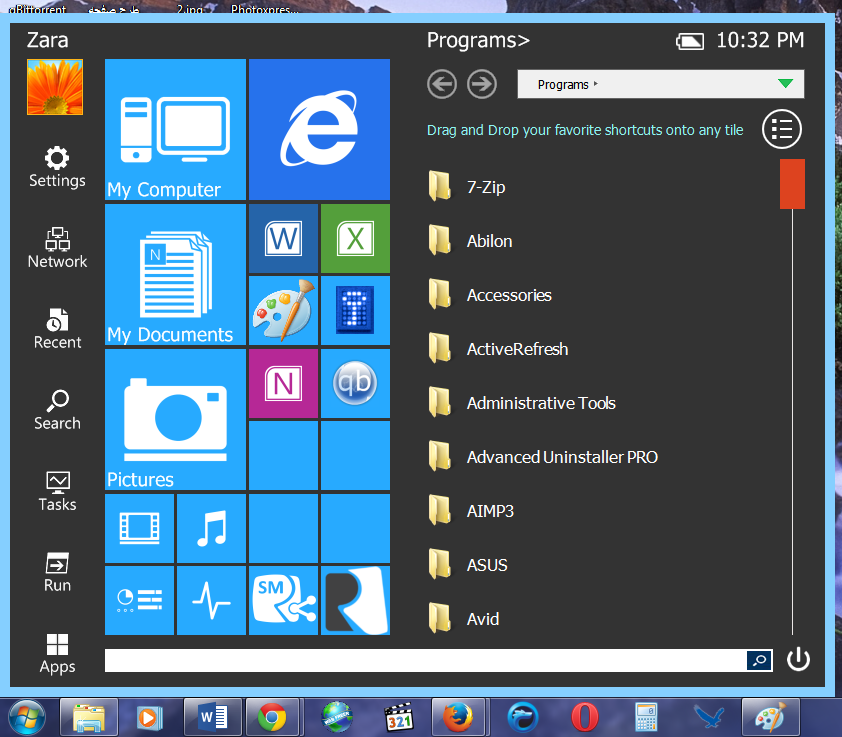Viewport: 842px width, 737px height.
Task: Open the My Computer tile
Action: pyautogui.click(x=175, y=129)
